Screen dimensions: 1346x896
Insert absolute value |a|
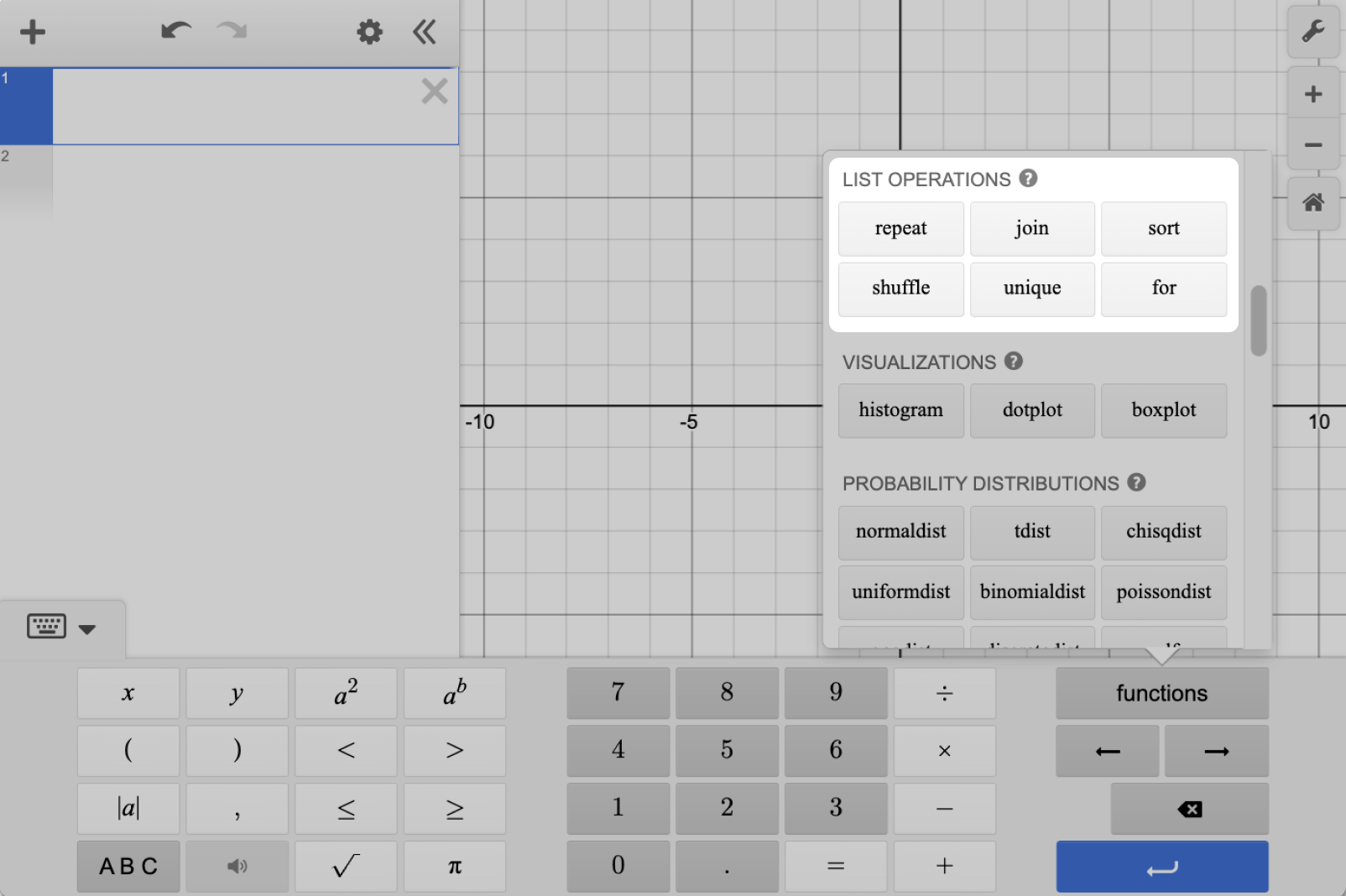tap(128, 808)
